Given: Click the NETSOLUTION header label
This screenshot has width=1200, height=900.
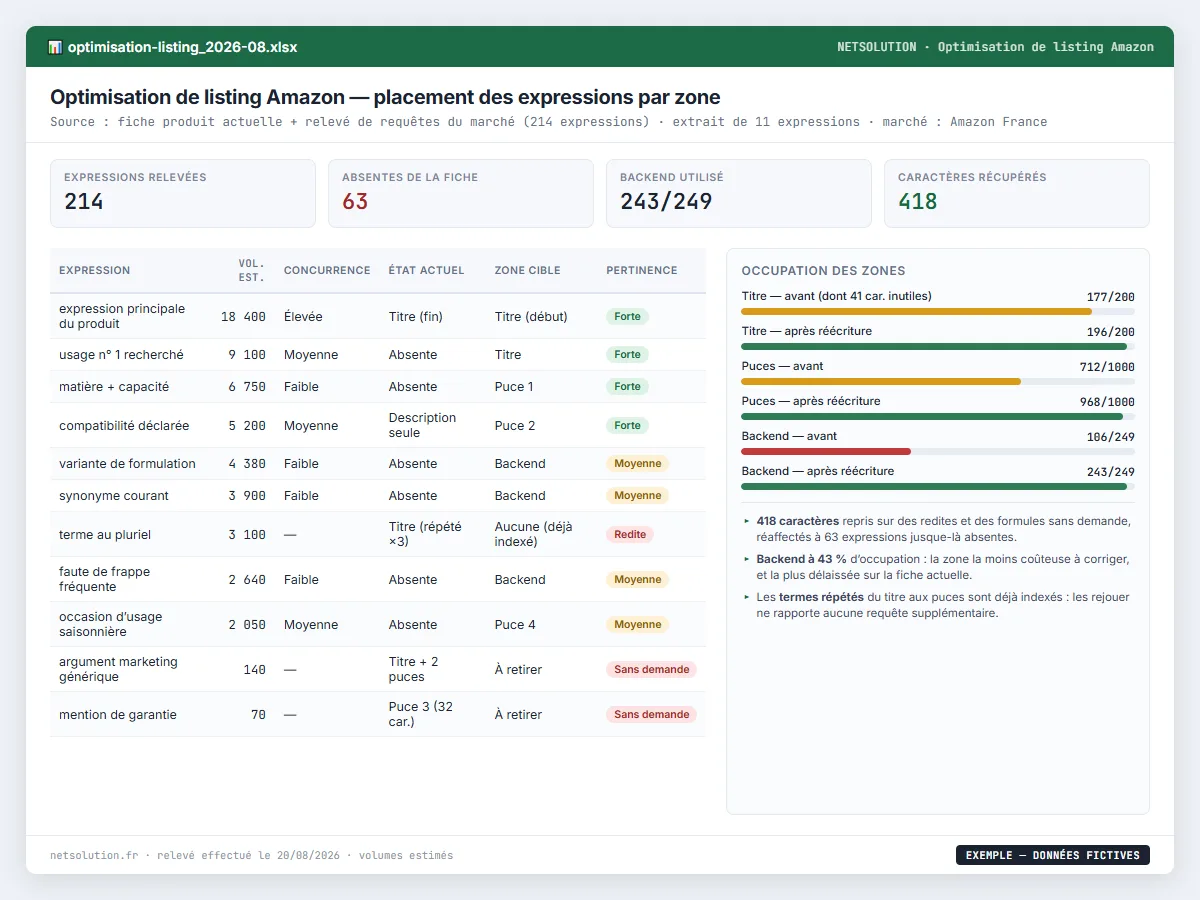Looking at the screenshot, I should (x=876, y=47).
